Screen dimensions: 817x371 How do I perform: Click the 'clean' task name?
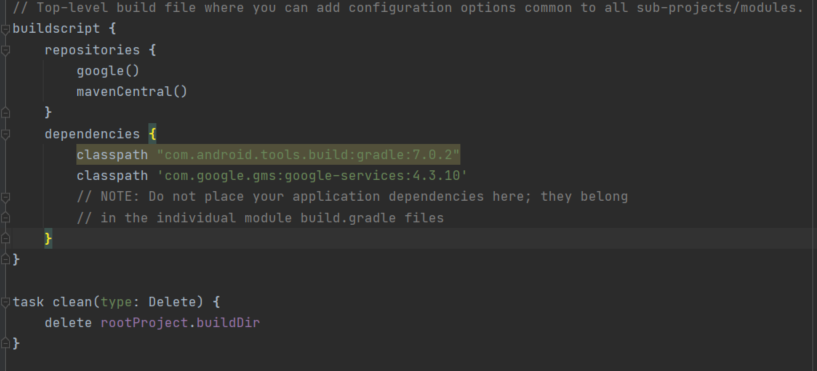click(72, 302)
